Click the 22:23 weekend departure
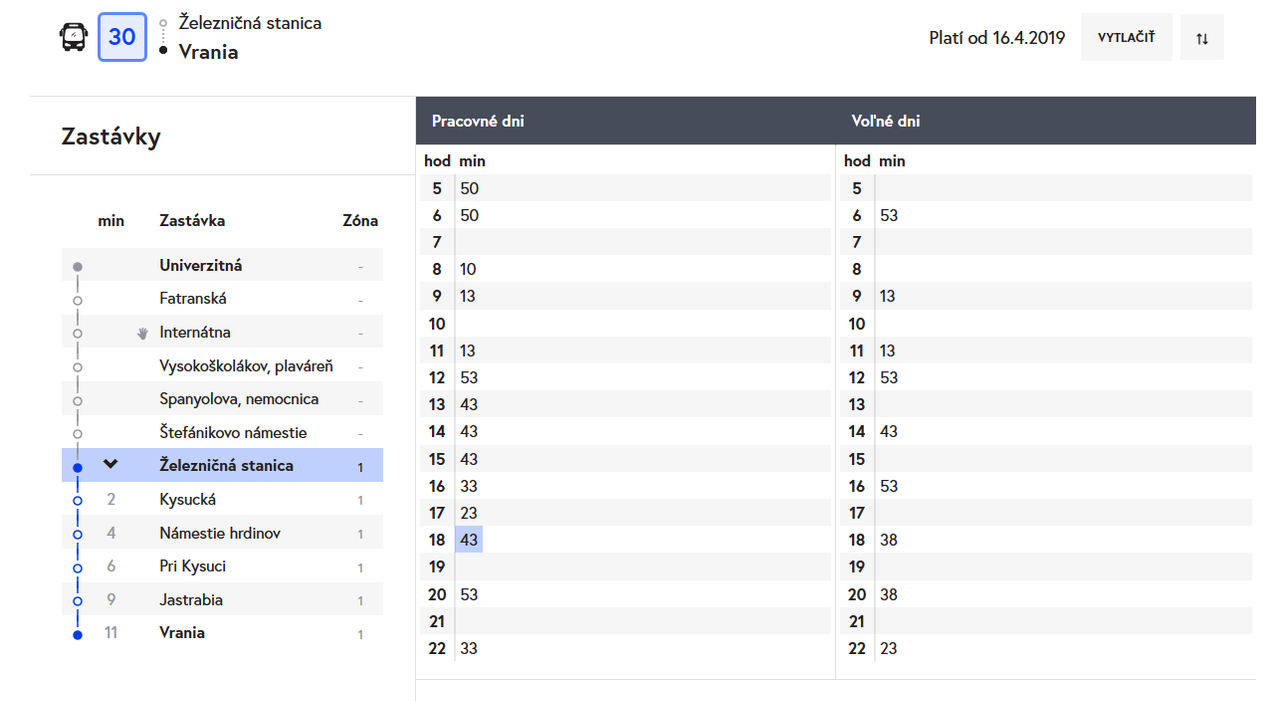The image size is (1280, 701). pos(888,648)
